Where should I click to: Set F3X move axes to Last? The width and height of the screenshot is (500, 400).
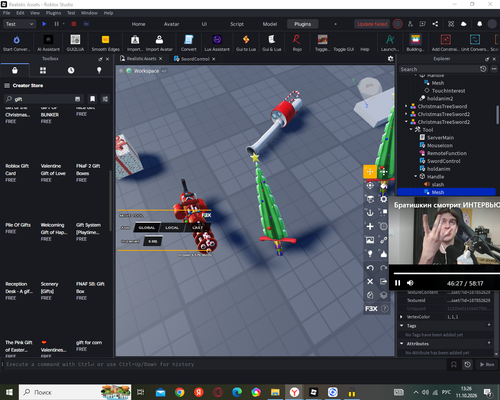pyautogui.click(x=197, y=228)
